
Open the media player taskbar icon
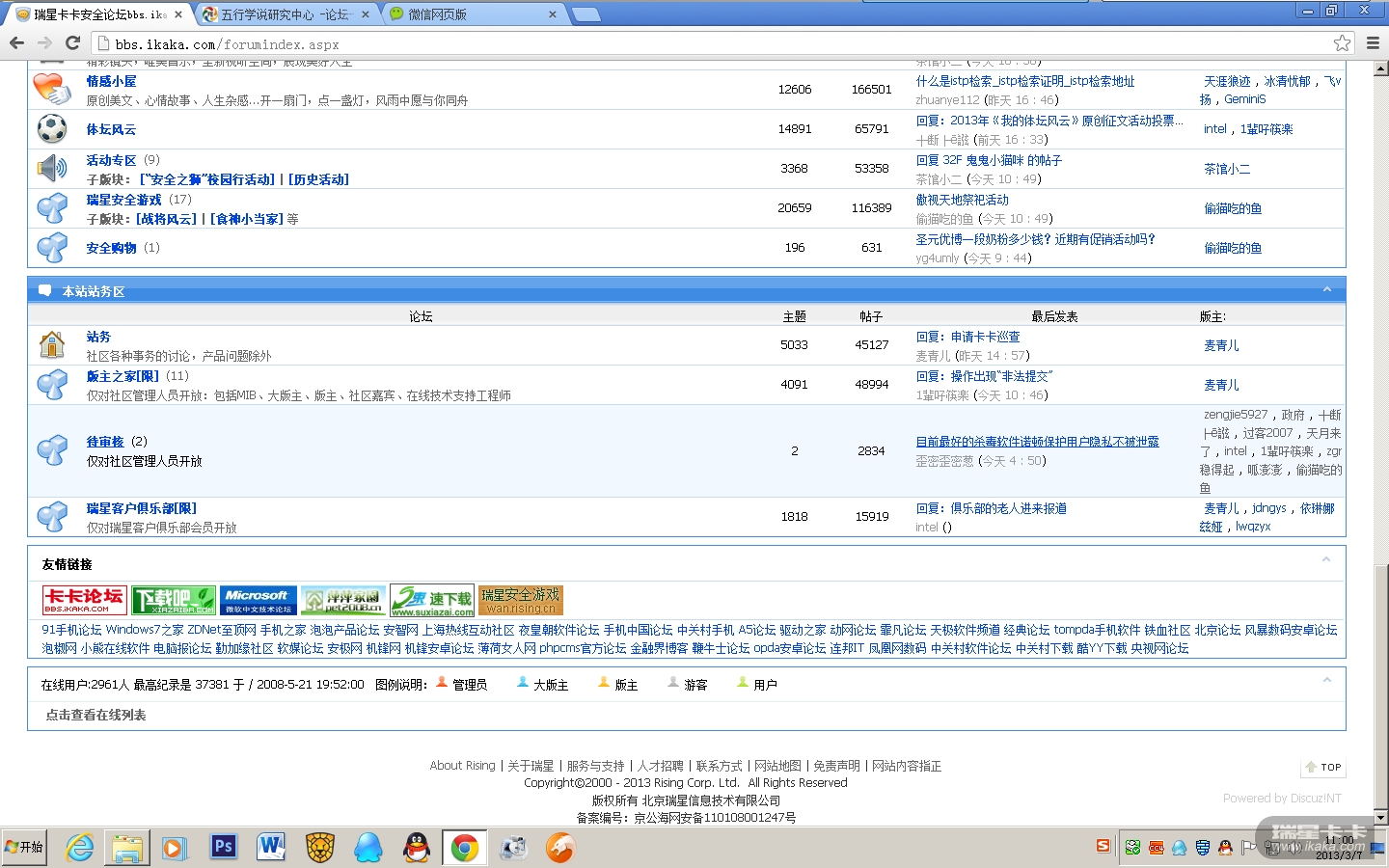pos(175,848)
